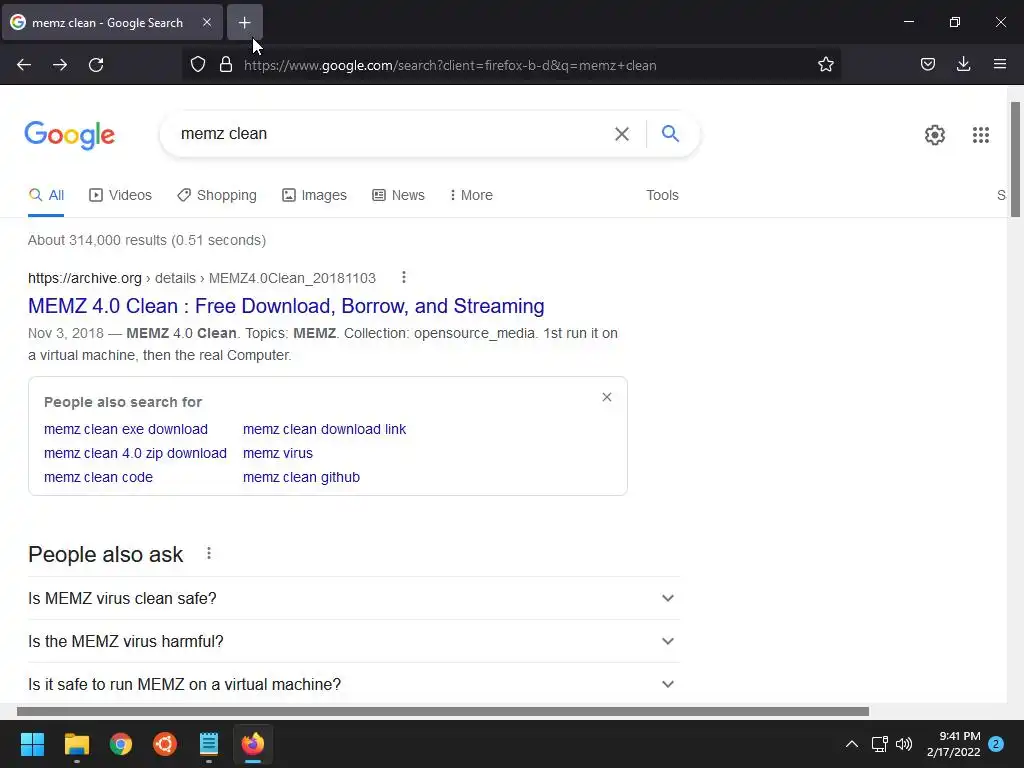Click the archive.org result URL breadcrumb

tap(202, 278)
